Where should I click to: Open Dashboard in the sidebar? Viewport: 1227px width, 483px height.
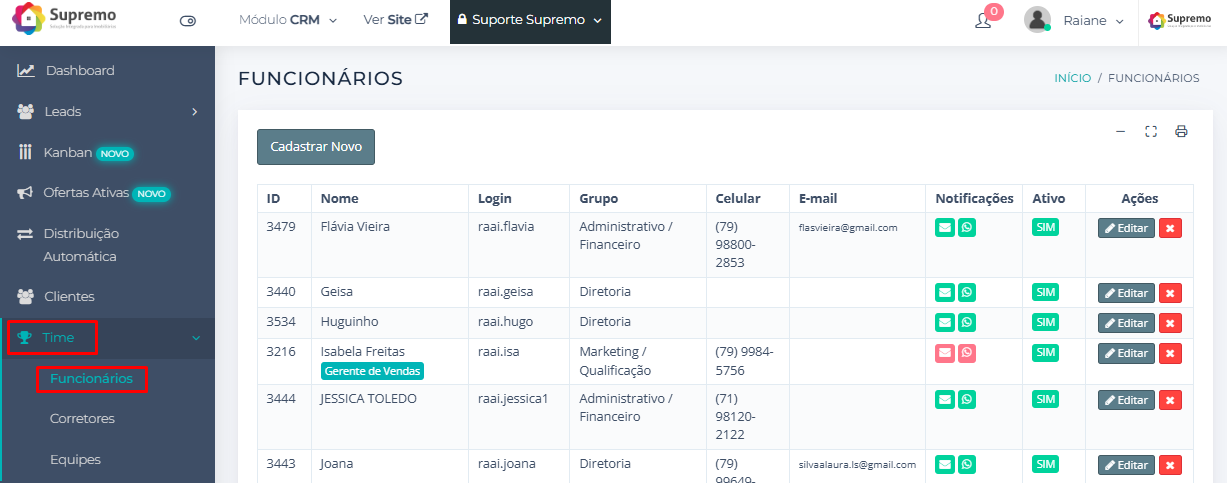(79, 71)
